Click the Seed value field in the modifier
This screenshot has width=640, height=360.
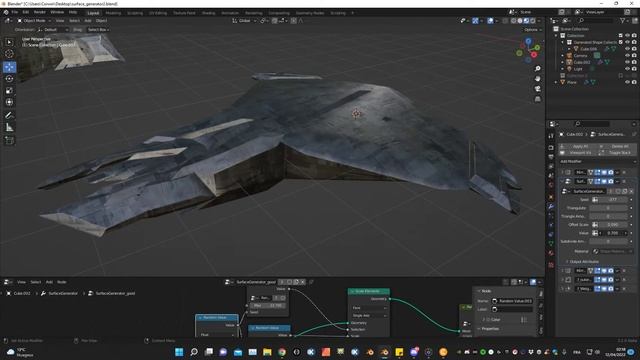[x=613, y=200]
